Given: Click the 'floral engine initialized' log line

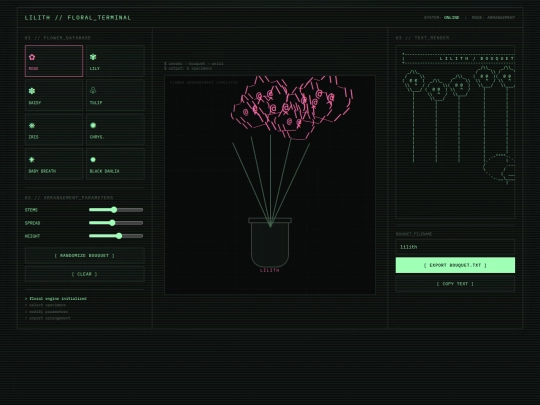Looking at the screenshot, I should coord(56,299).
